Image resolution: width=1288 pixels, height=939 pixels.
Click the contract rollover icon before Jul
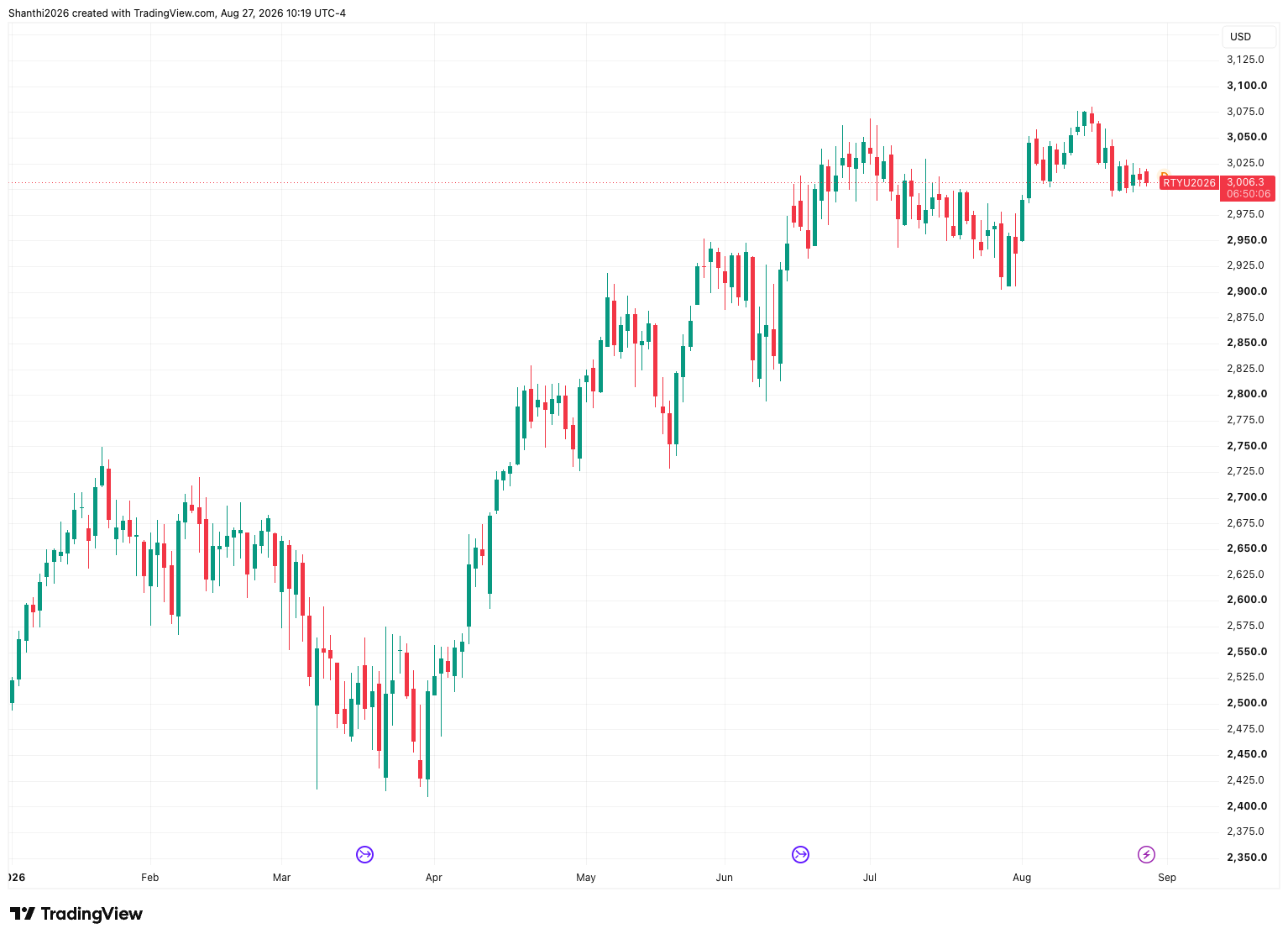[x=800, y=854]
